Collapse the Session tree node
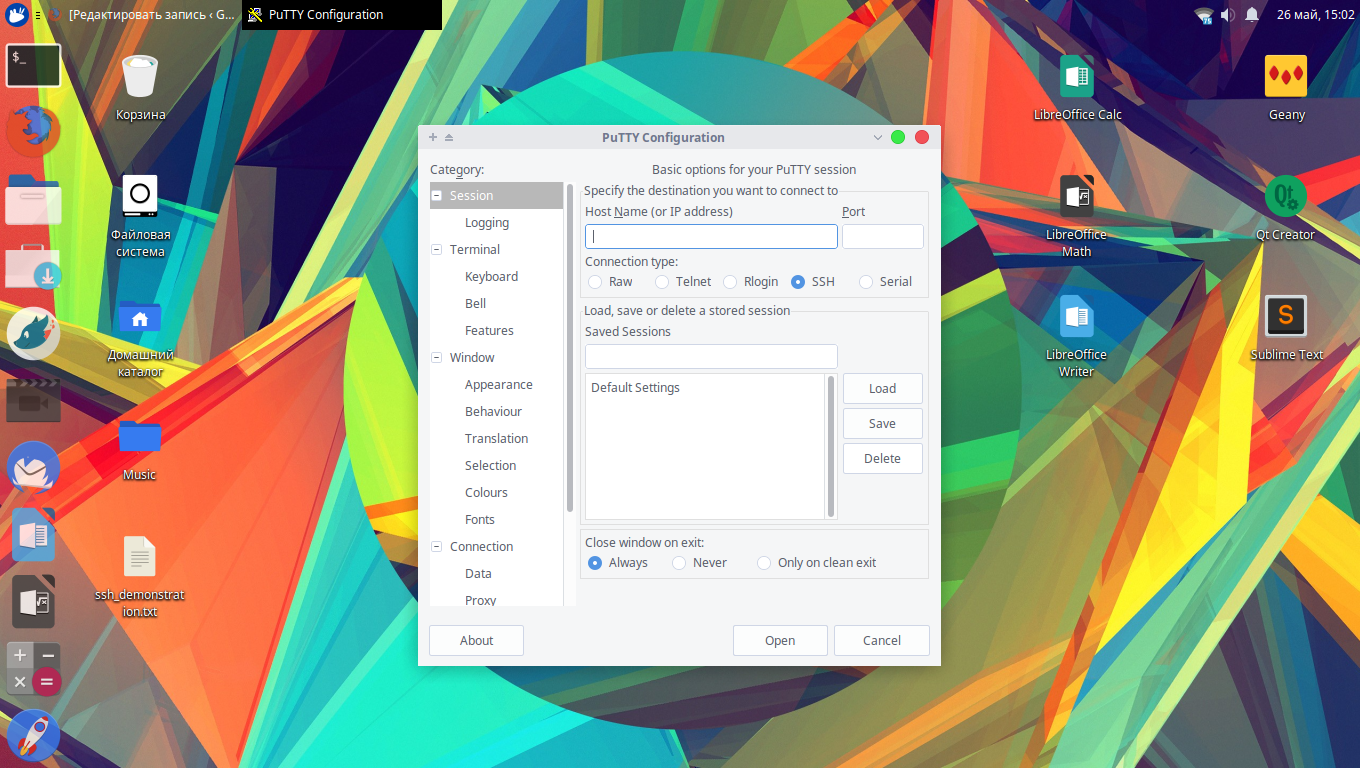Screen dimensions: 1360x768 click(x=437, y=196)
